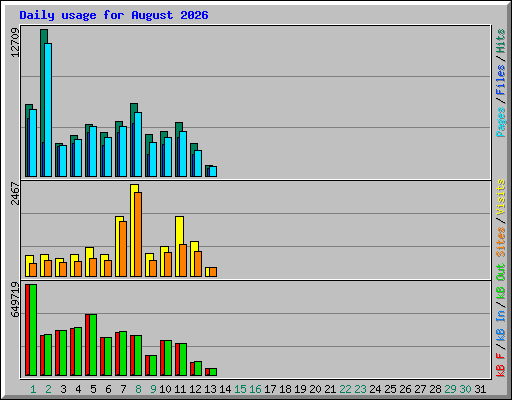Image resolution: width=512 pixels, height=400 pixels.
Task: Click day 22 on the x-axis
Action: coord(345,389)
